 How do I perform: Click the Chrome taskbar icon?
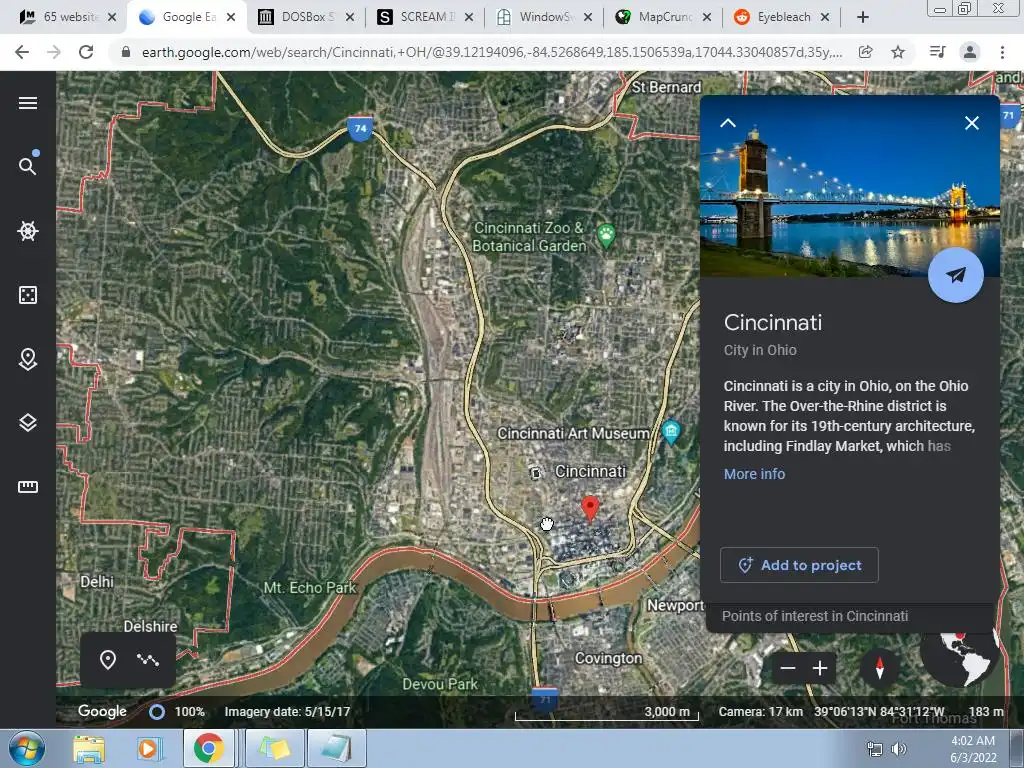click(x=208, y=748)
